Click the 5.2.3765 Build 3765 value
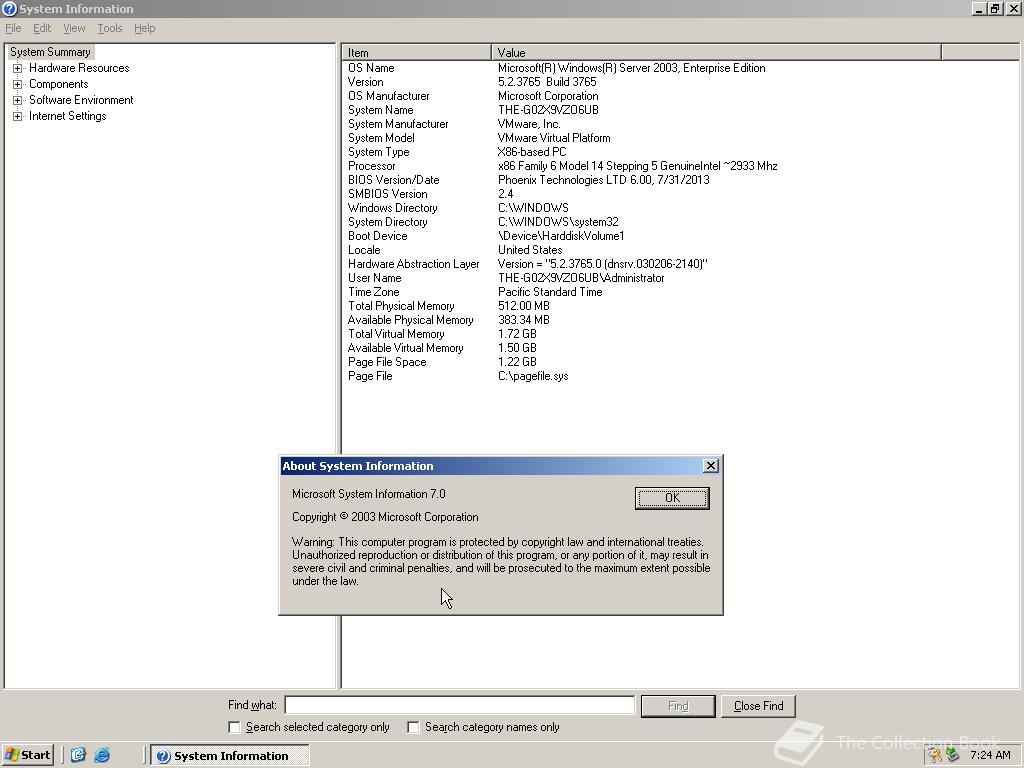The width and height of the screenshot is (1024, 768). (547, 82)
